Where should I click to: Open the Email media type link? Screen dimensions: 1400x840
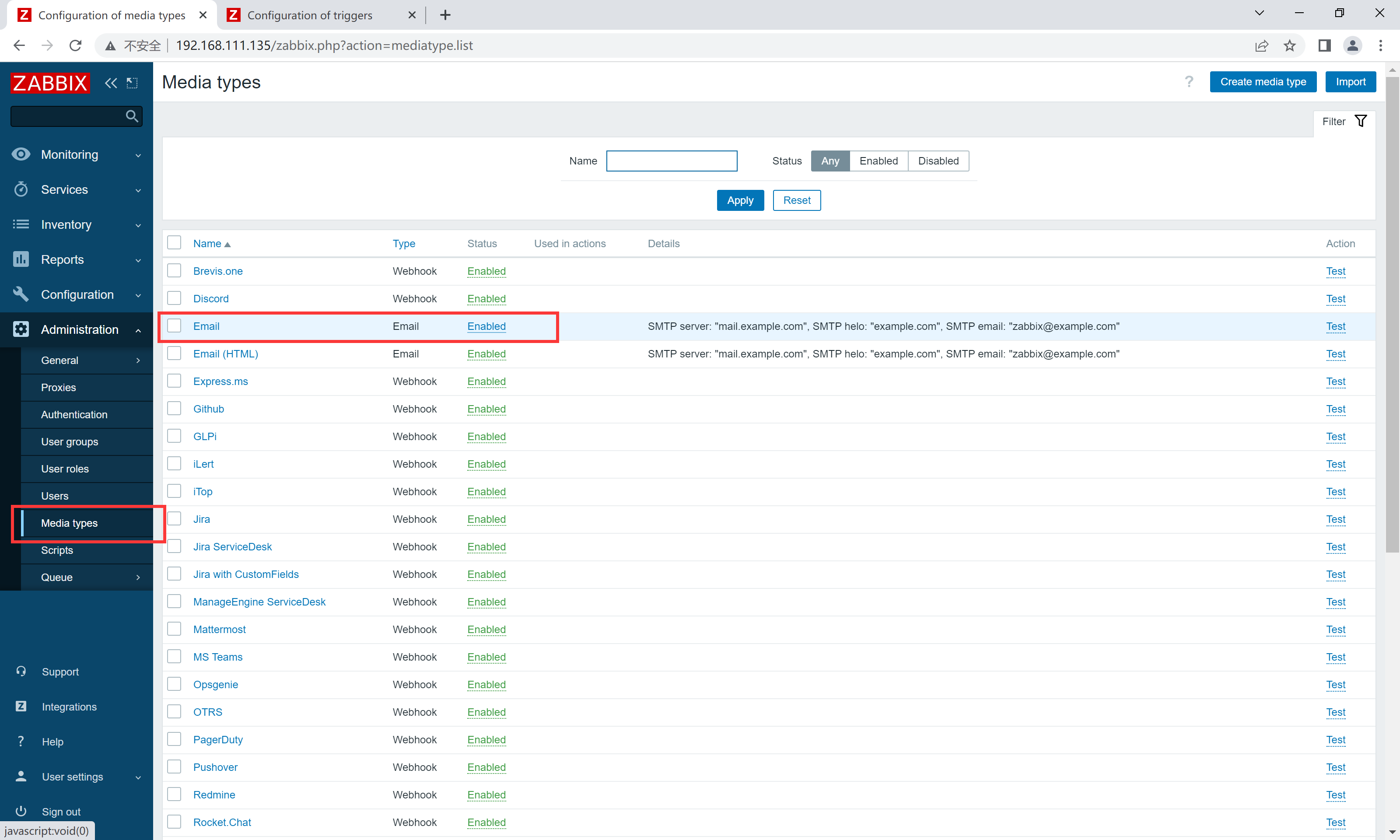(206, 326)
